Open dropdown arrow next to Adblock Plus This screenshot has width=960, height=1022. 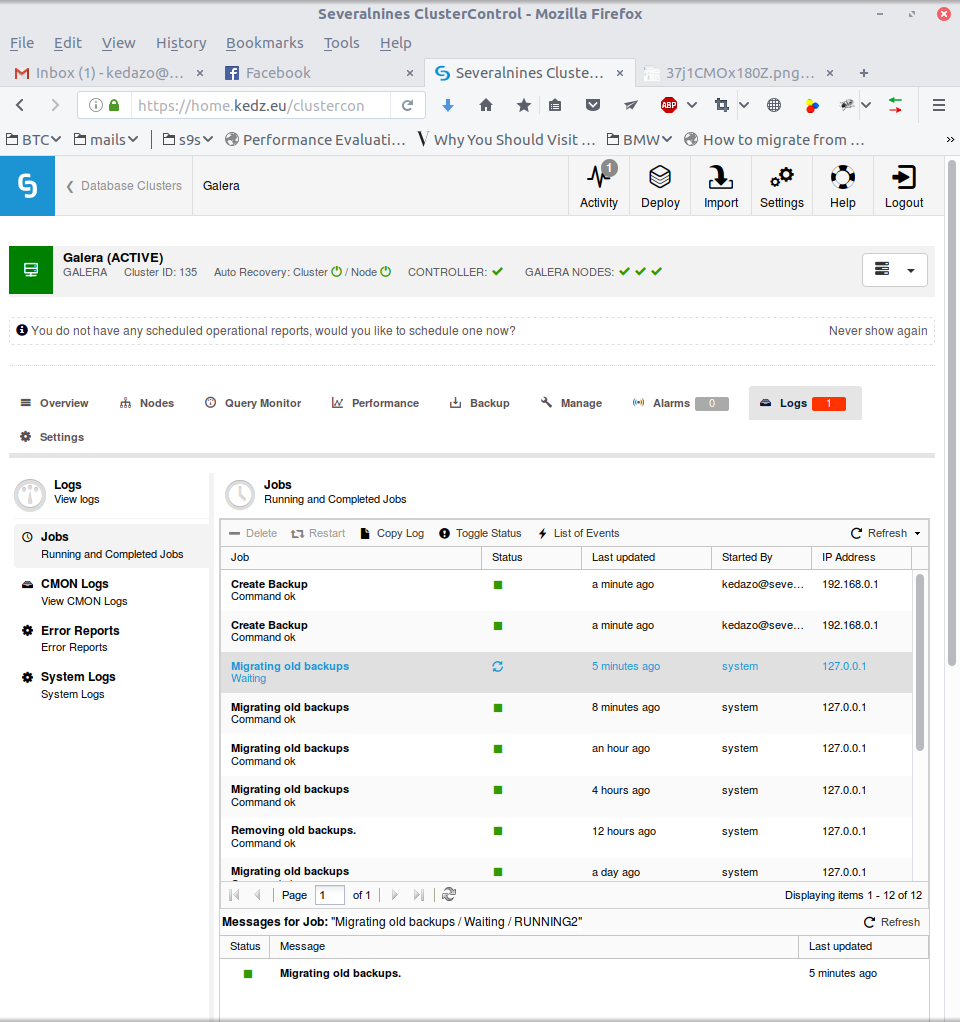692,106
